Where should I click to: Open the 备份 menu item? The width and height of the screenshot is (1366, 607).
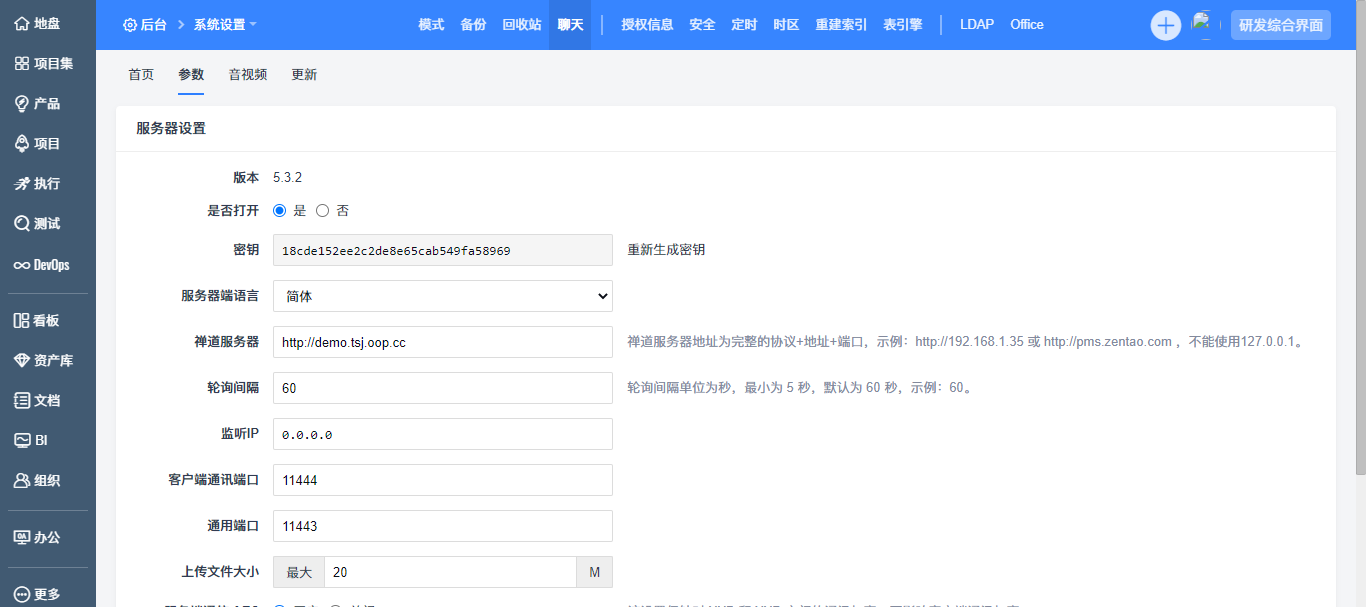pos(473,24)
